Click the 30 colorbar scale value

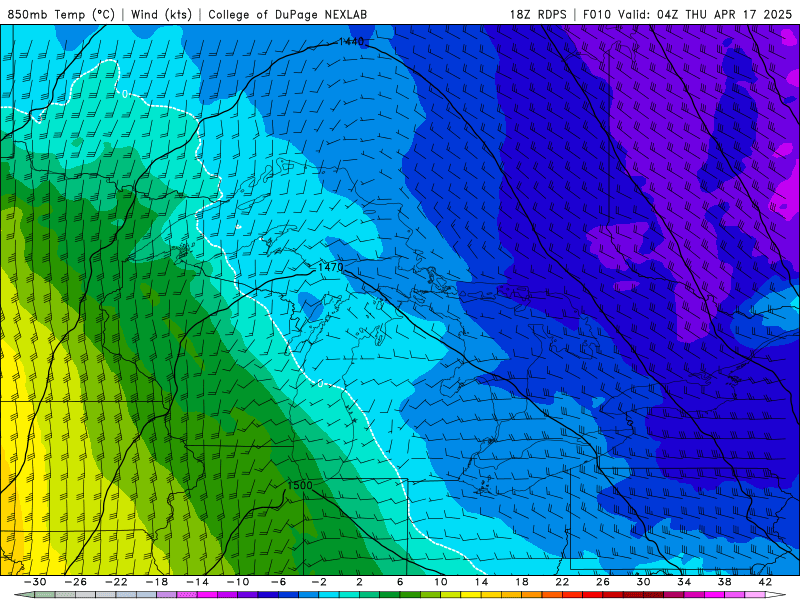(643, 582)
